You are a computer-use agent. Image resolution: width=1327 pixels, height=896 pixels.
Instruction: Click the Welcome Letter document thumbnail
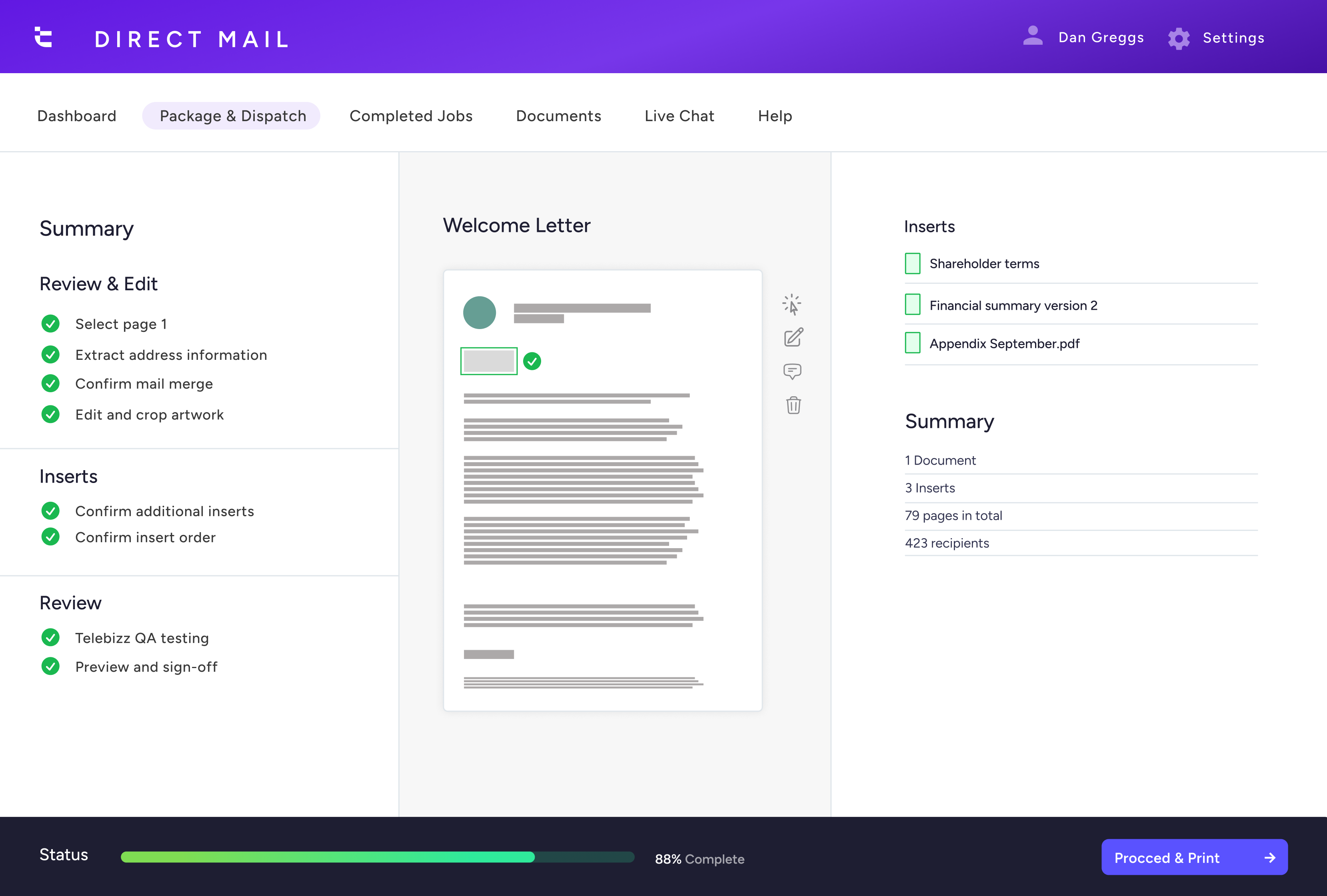pos(602,490)
